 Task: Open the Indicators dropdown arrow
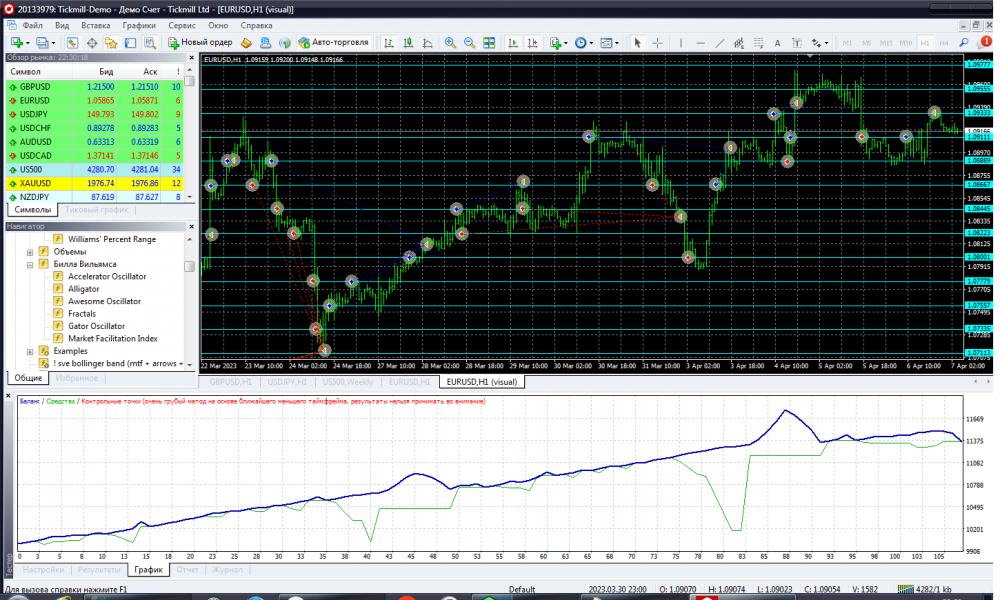566,43
